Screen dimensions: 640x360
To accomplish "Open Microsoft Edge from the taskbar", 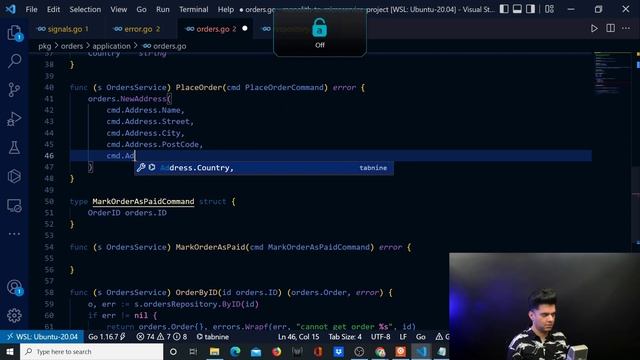I will click(x=235, y=351).
